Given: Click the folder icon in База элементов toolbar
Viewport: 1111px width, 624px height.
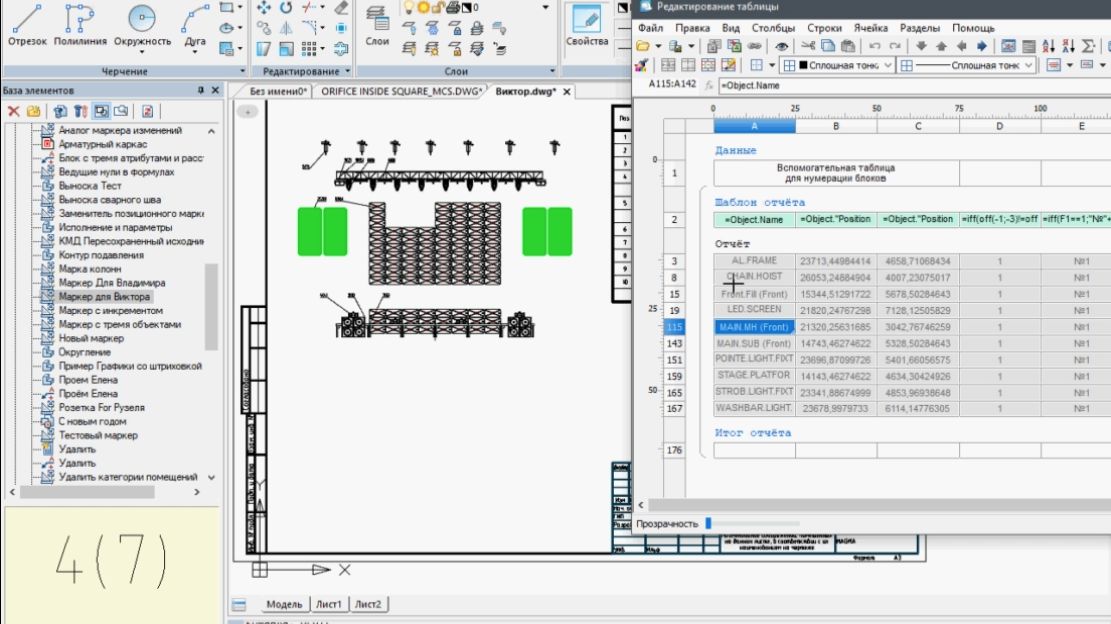Looking at the screenshot, I should (33, 111).
